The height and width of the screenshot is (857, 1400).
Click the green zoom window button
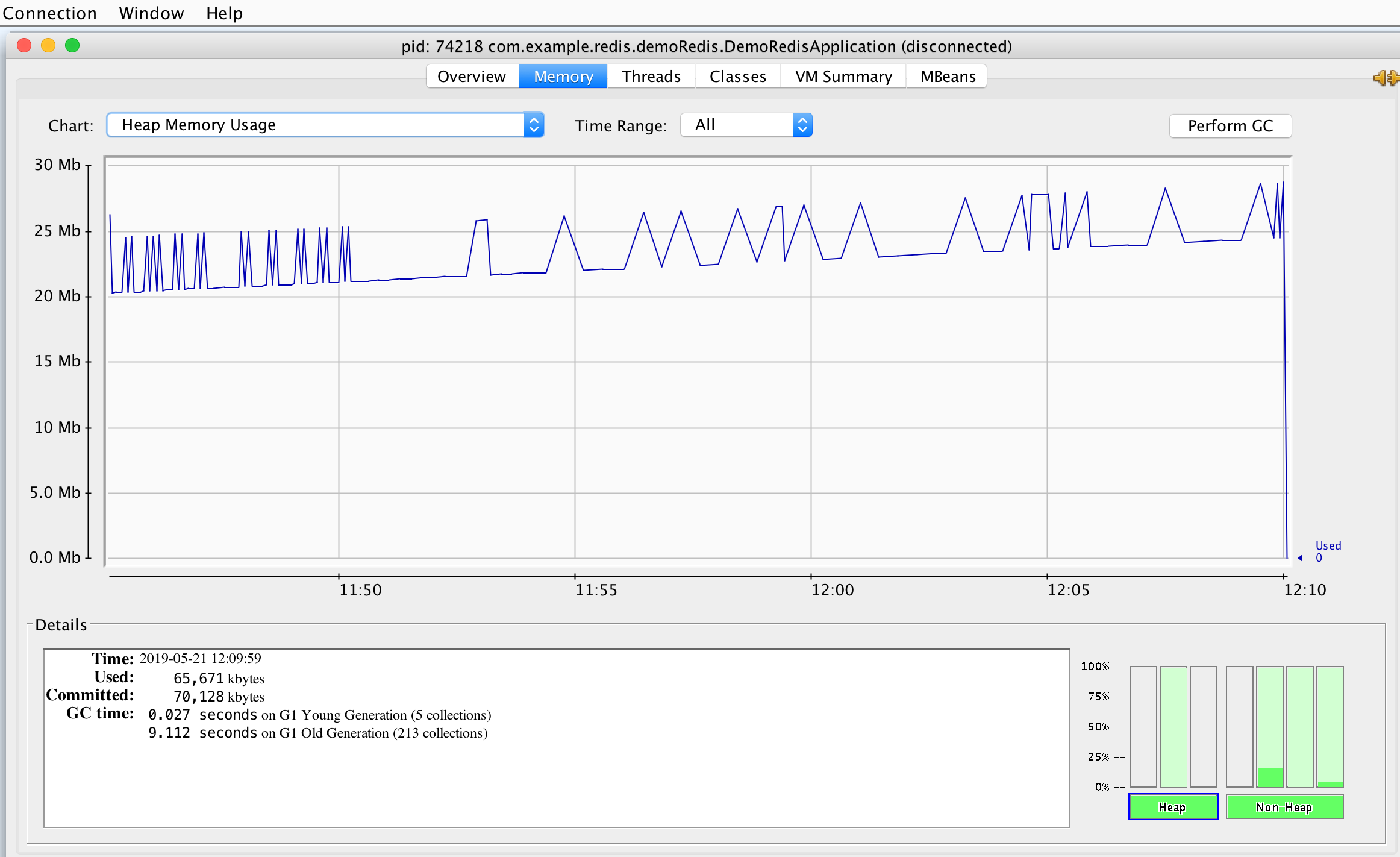(72, 45)
